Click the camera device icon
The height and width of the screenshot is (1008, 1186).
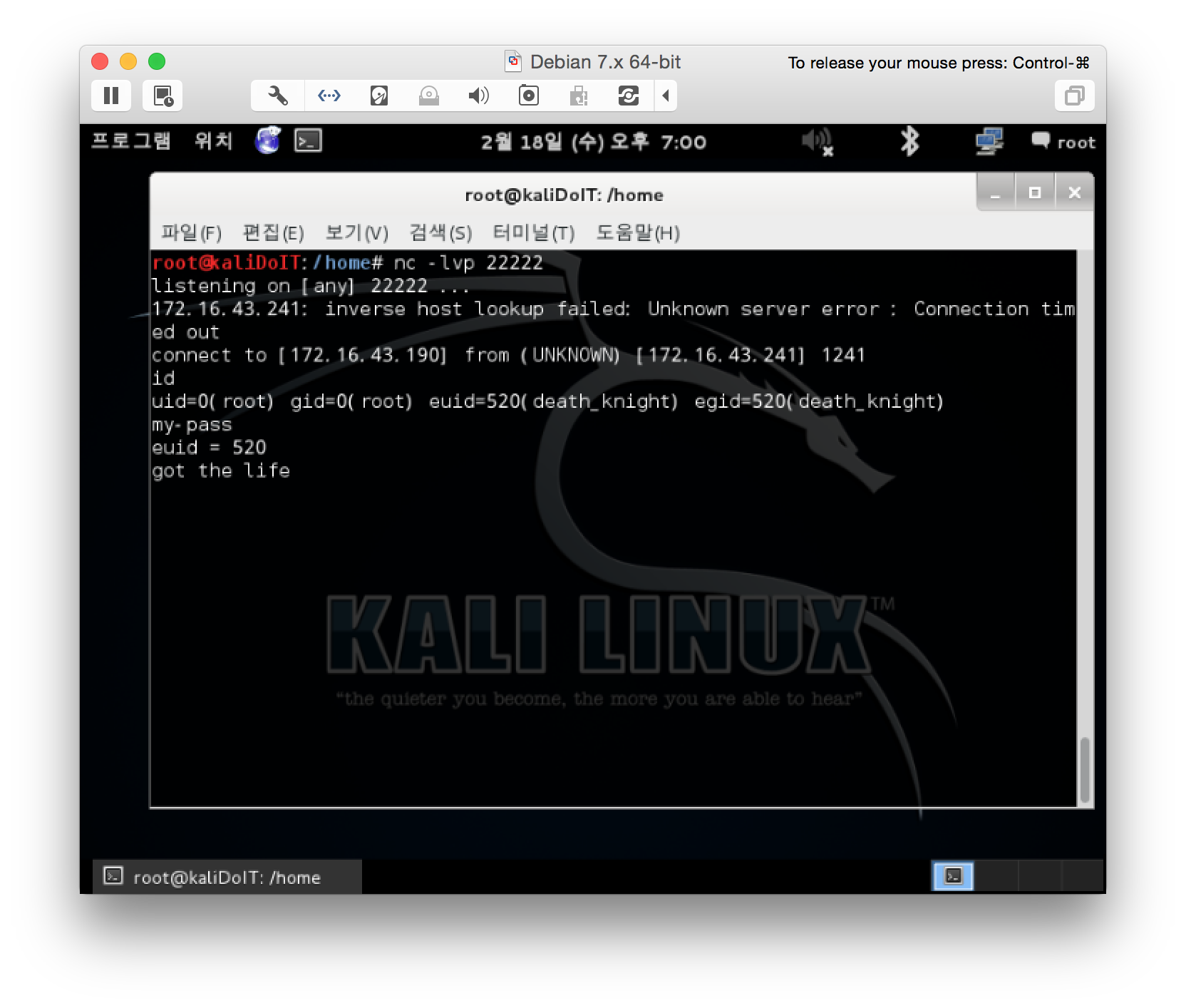(529, 96)
